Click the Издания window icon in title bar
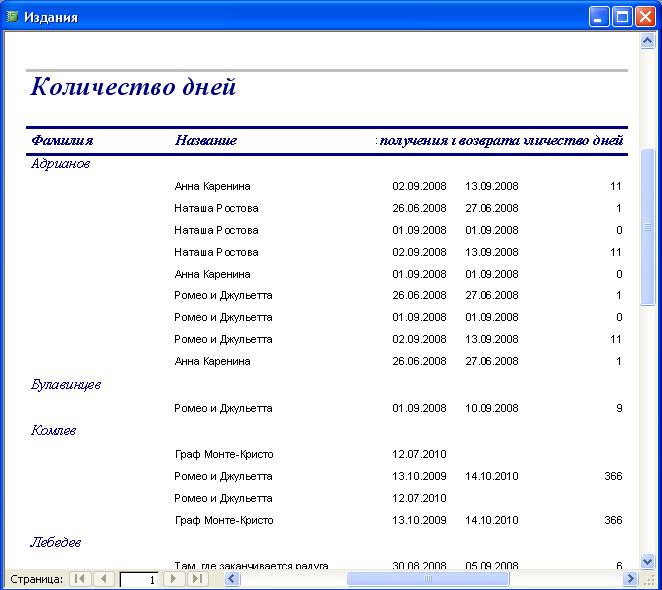The height and width of the screenshot is (590, 662). 12,16
